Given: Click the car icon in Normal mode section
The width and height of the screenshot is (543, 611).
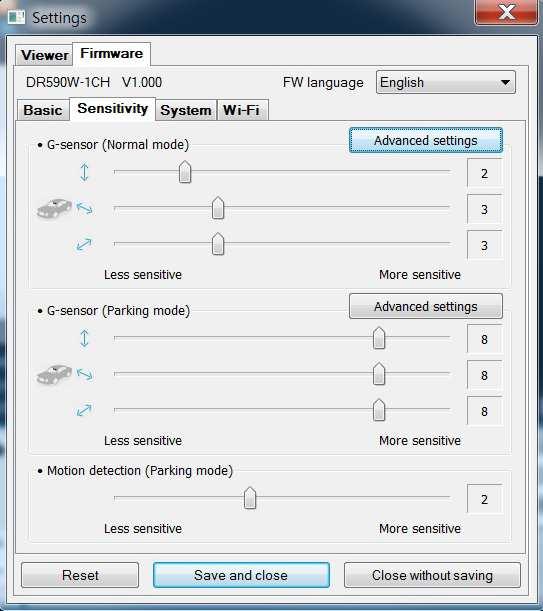Looking at the screenshot, I should (54, 209).
